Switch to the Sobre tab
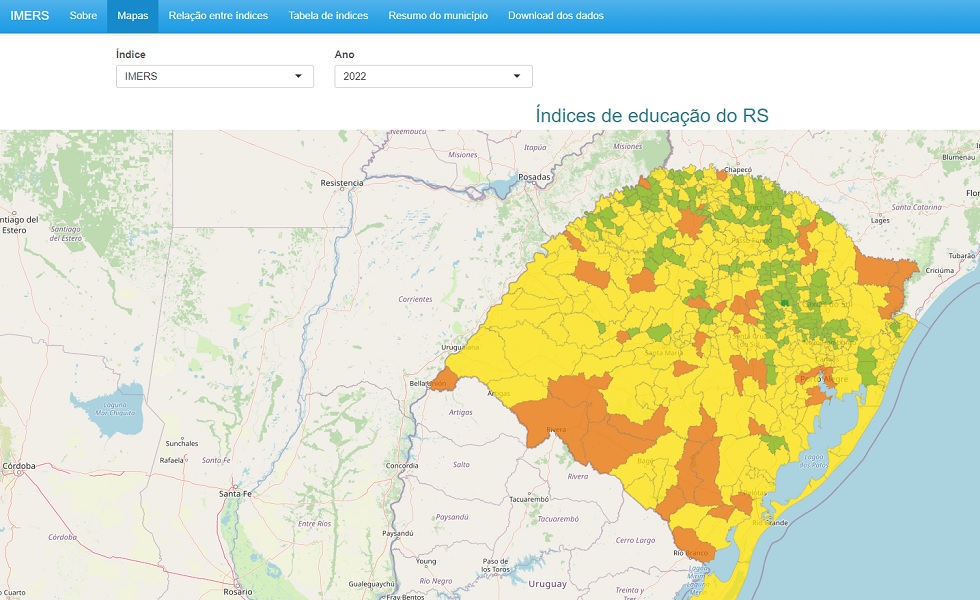980x600 pixels. (x=84, y=16)
